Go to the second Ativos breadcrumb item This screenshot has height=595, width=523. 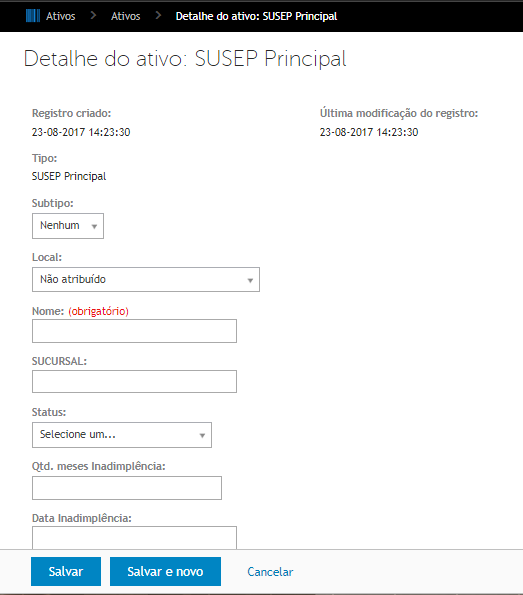click(126, 16)
